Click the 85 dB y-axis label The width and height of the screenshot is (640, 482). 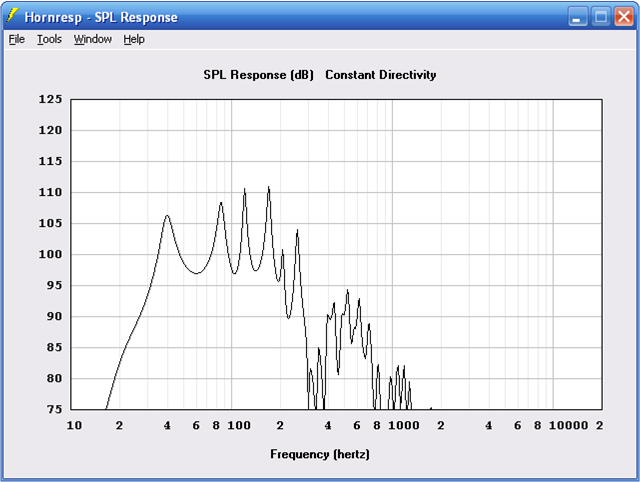(54, 347)
